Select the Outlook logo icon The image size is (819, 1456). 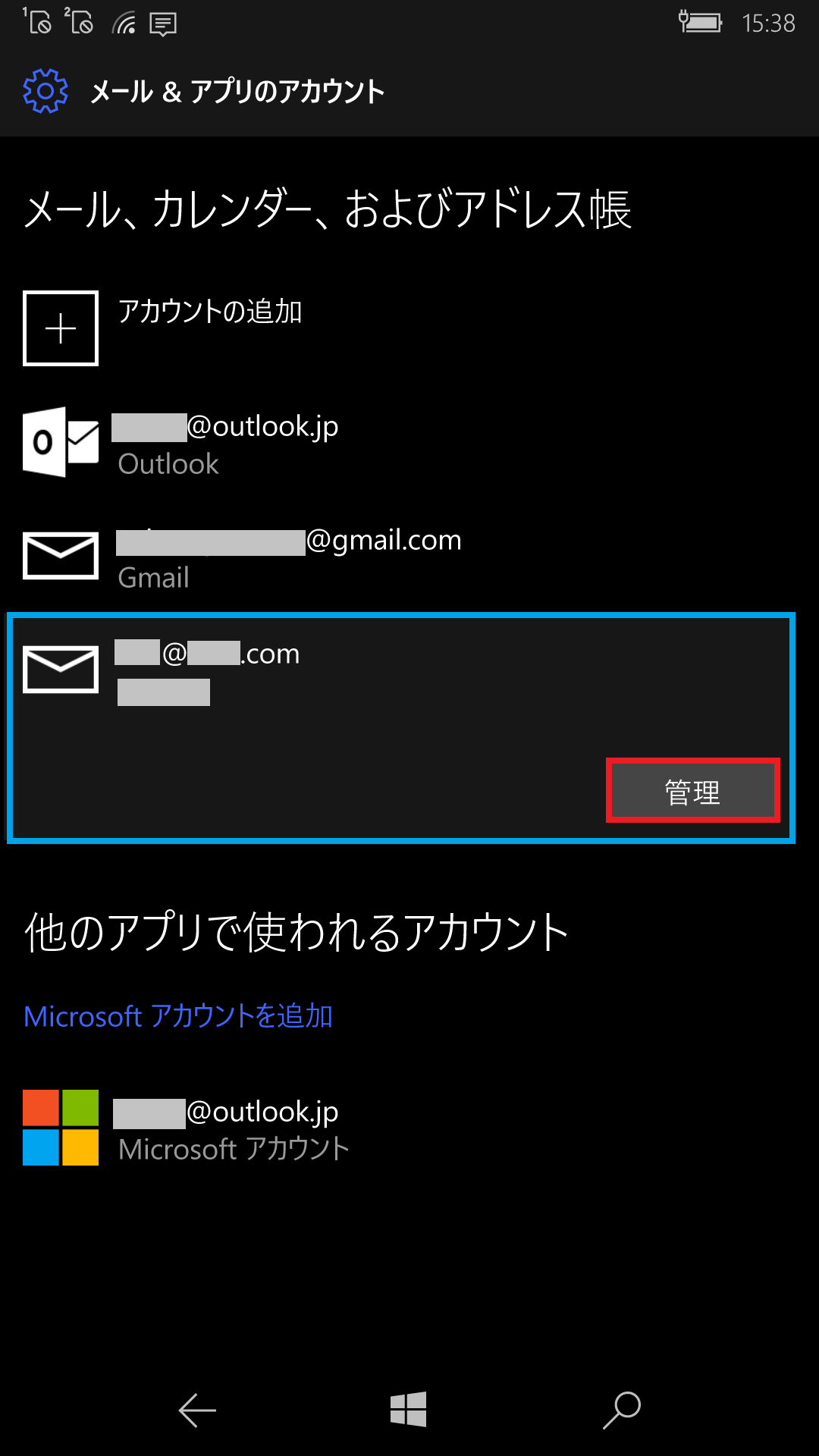click(61, 442)
